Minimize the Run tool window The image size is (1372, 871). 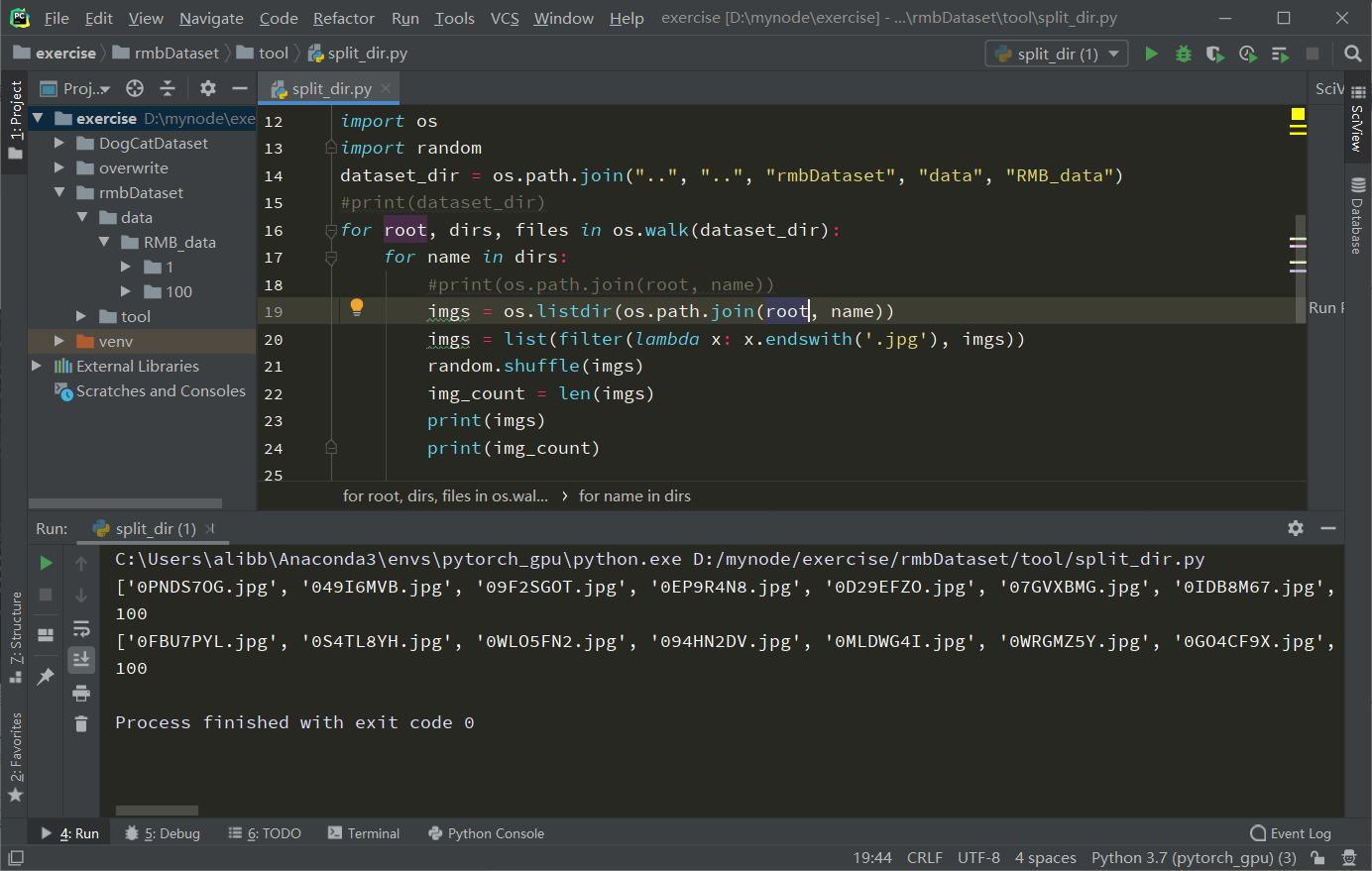1328,528
